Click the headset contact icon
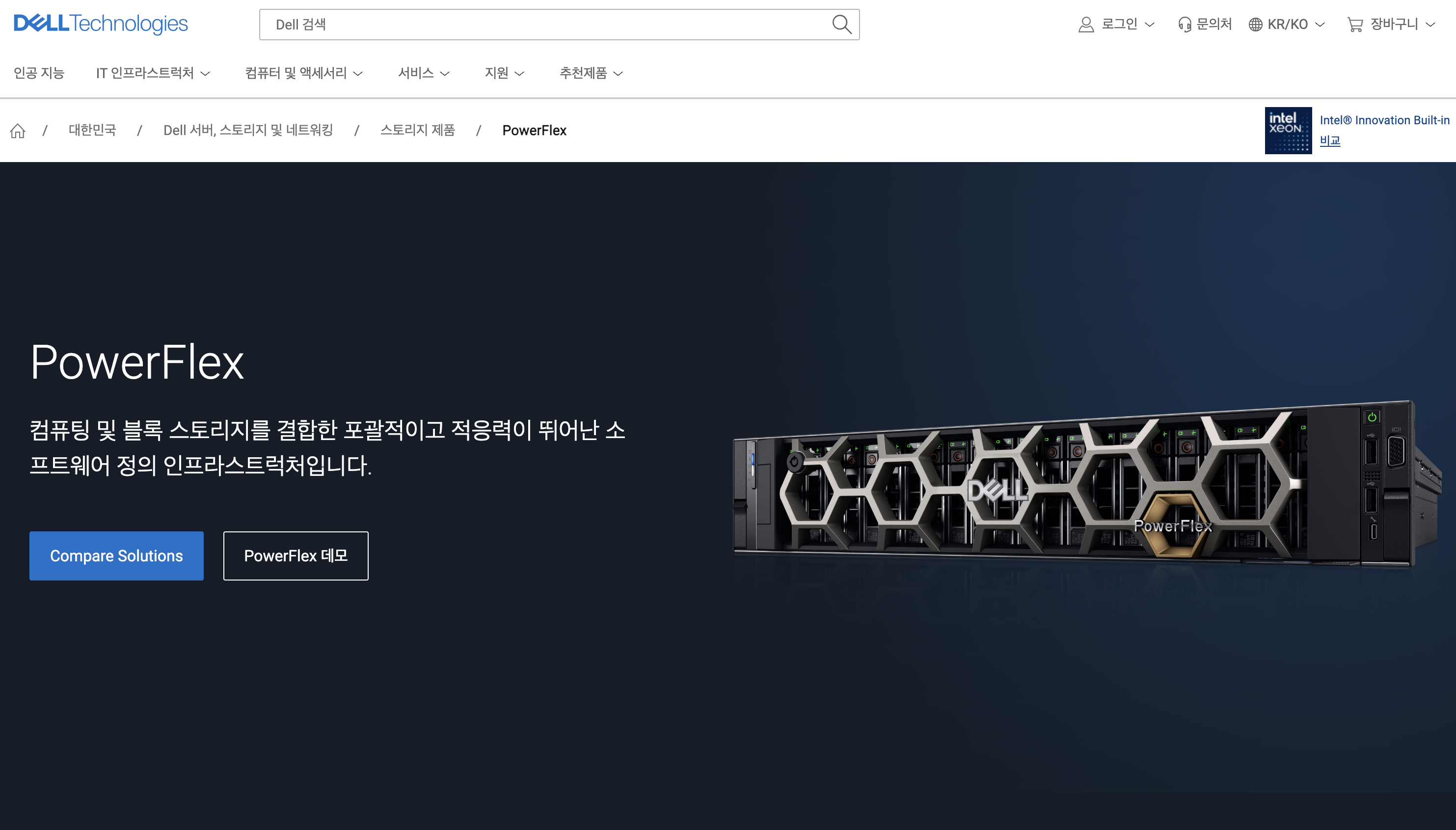This screenshot has height=830, width=1456. tap(1184, 25)
